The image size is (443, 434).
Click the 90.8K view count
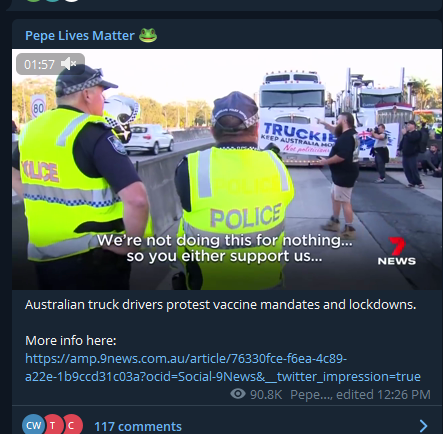[266, 395]
